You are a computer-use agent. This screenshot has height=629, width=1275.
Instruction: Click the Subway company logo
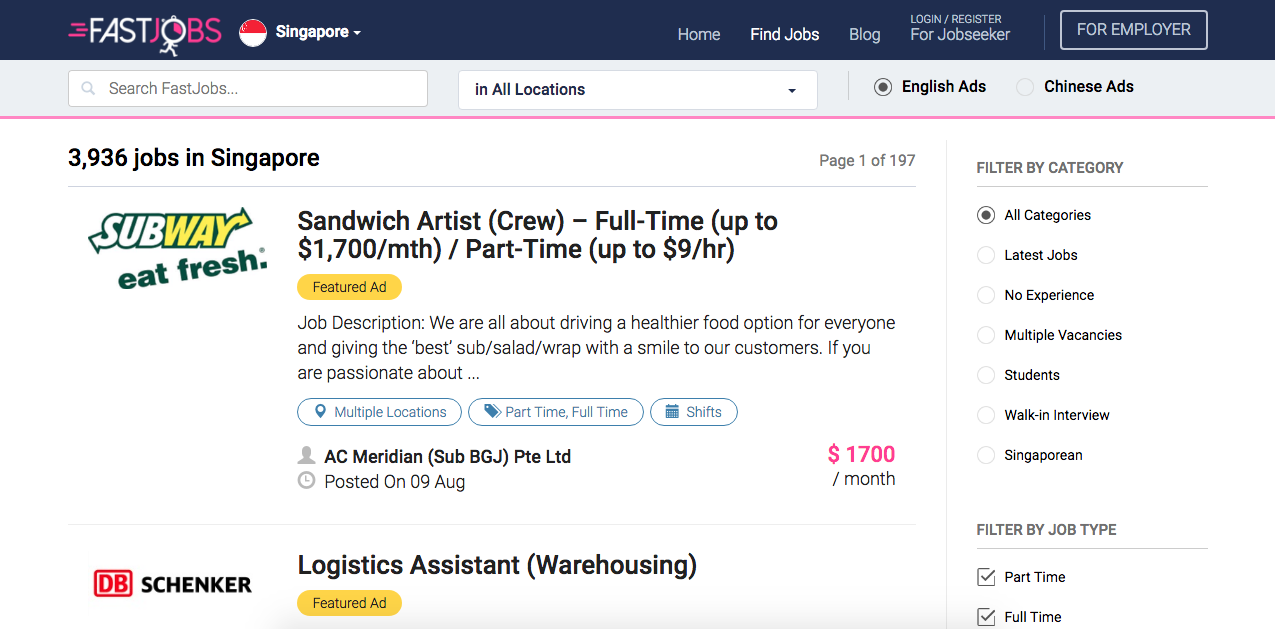[x=179, y=248]
